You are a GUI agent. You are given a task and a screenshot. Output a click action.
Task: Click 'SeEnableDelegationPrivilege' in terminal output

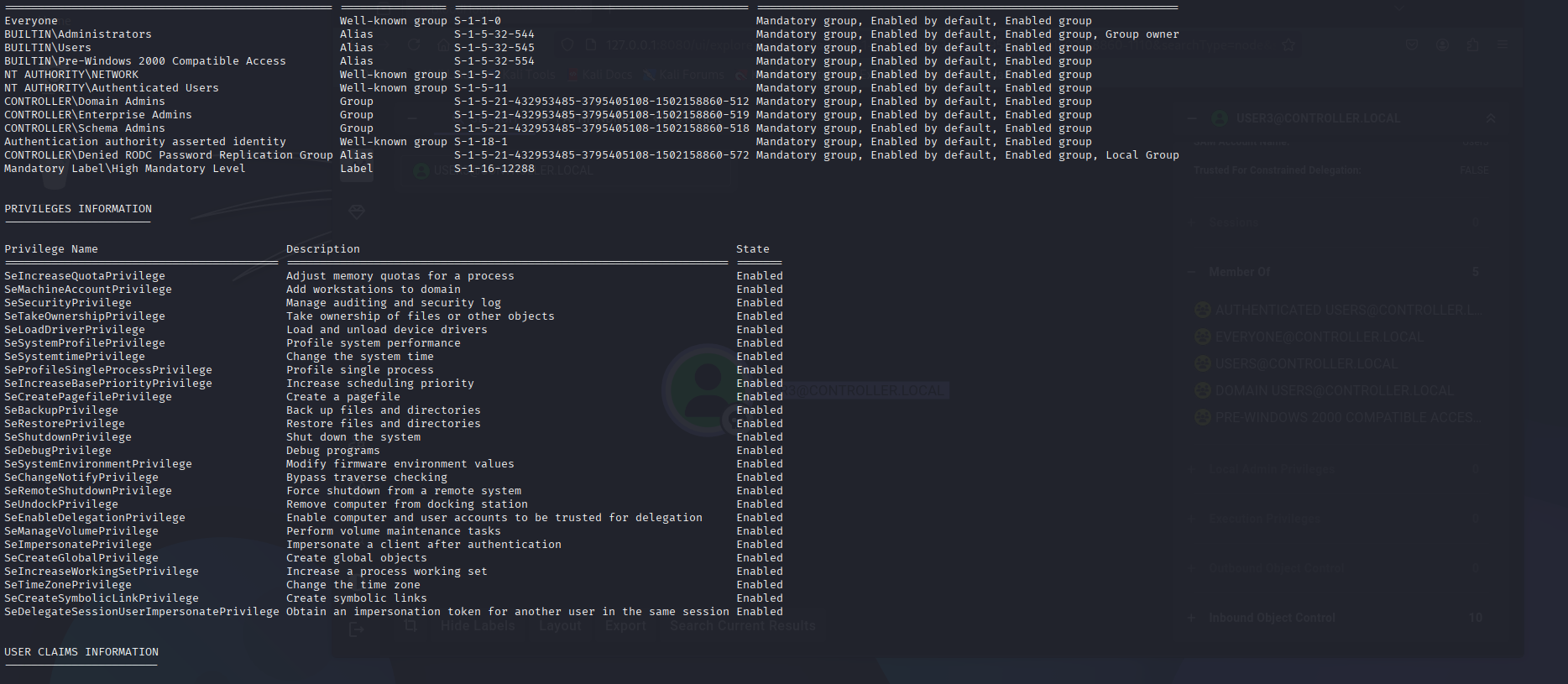(x=95, y=518)
